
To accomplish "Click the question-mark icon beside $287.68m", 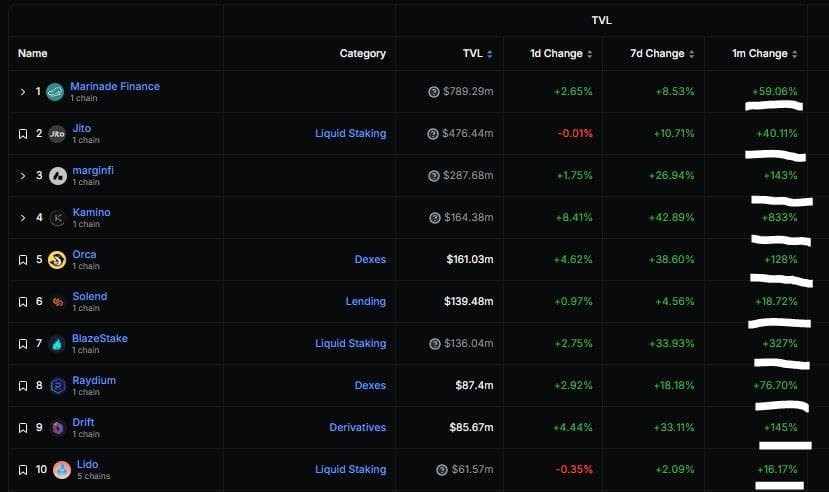I will [x=434, y=176].
